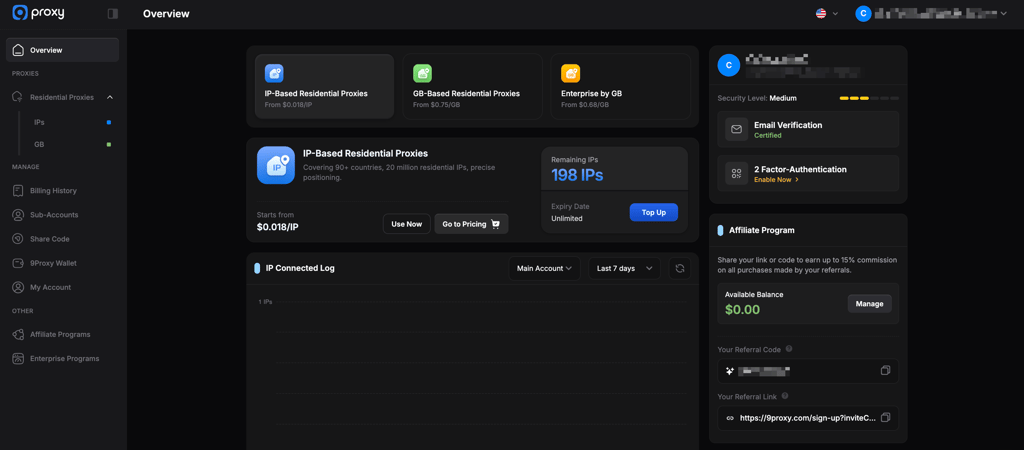Click the 9Proxy Wallet icon
Image resolution: width=1024 pixels, height=450 pixels.
pos(18,263)
